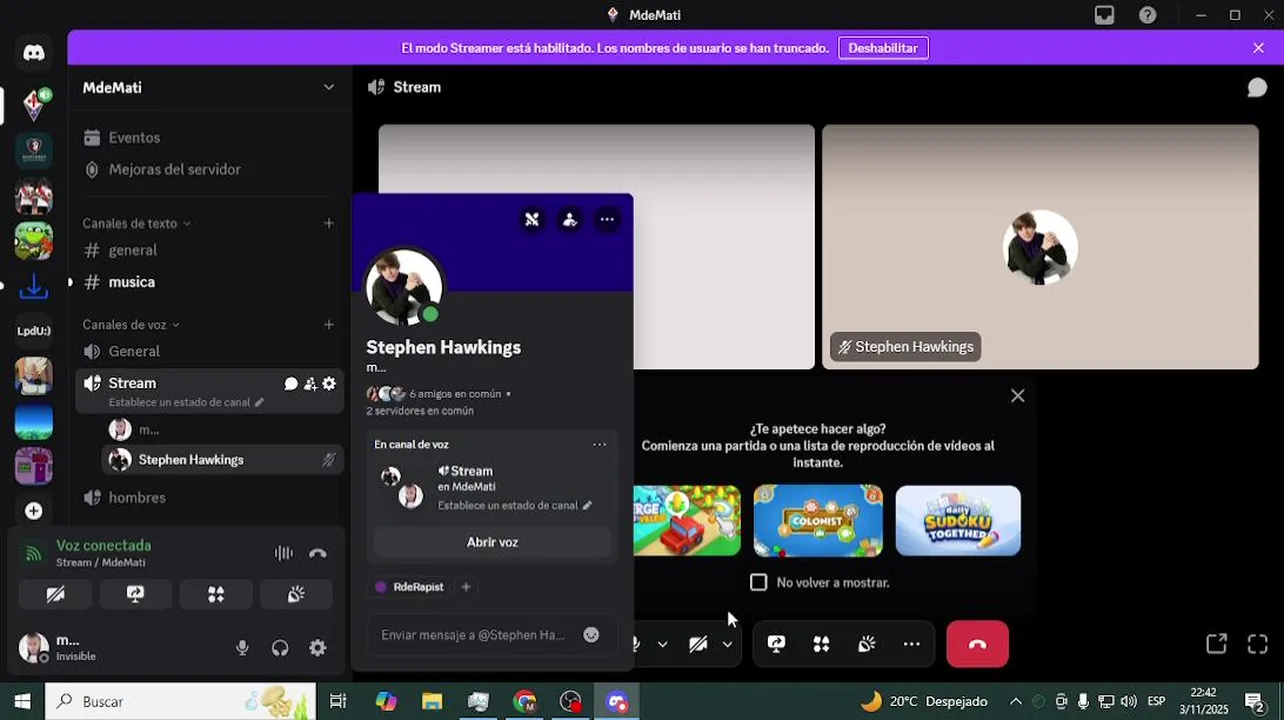1284x720 pixels.
Task: Dismiss the Streamer mode purple banner
Action: 1258,48
